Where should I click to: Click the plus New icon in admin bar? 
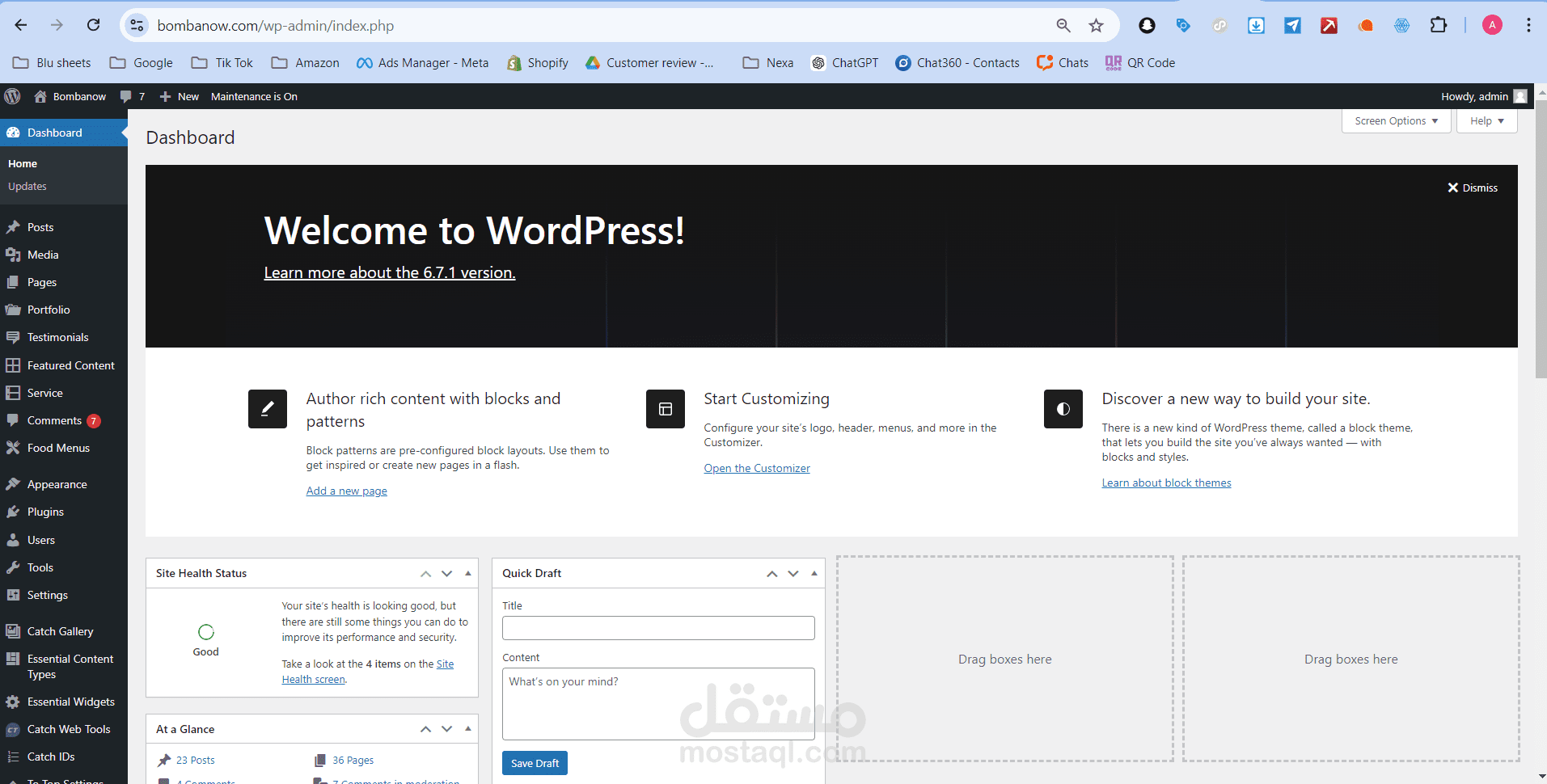[165, 96]
